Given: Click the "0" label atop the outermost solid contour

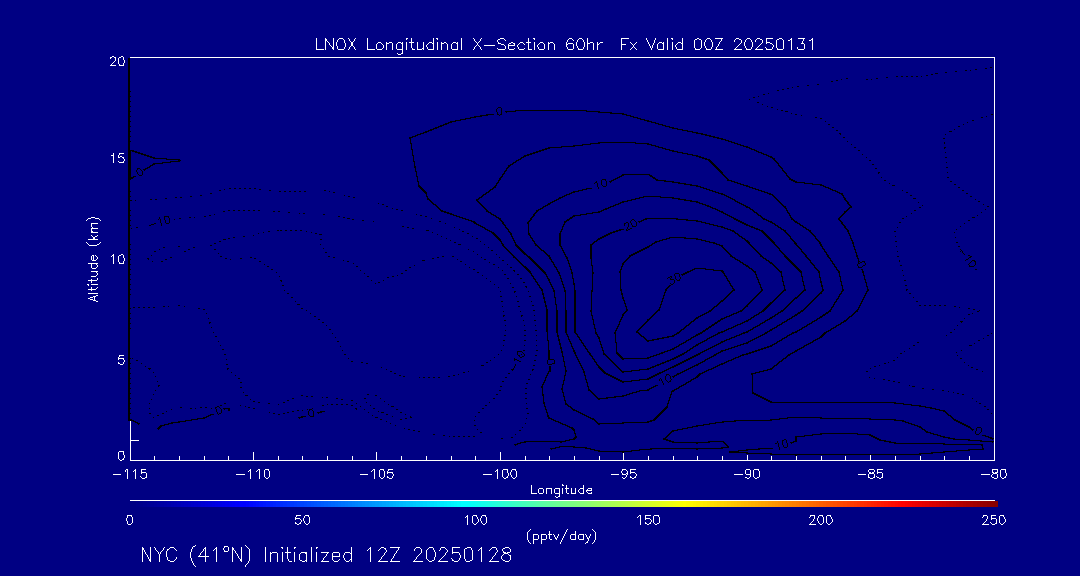Looking at the screenshot, I should [x=499, y=112].
